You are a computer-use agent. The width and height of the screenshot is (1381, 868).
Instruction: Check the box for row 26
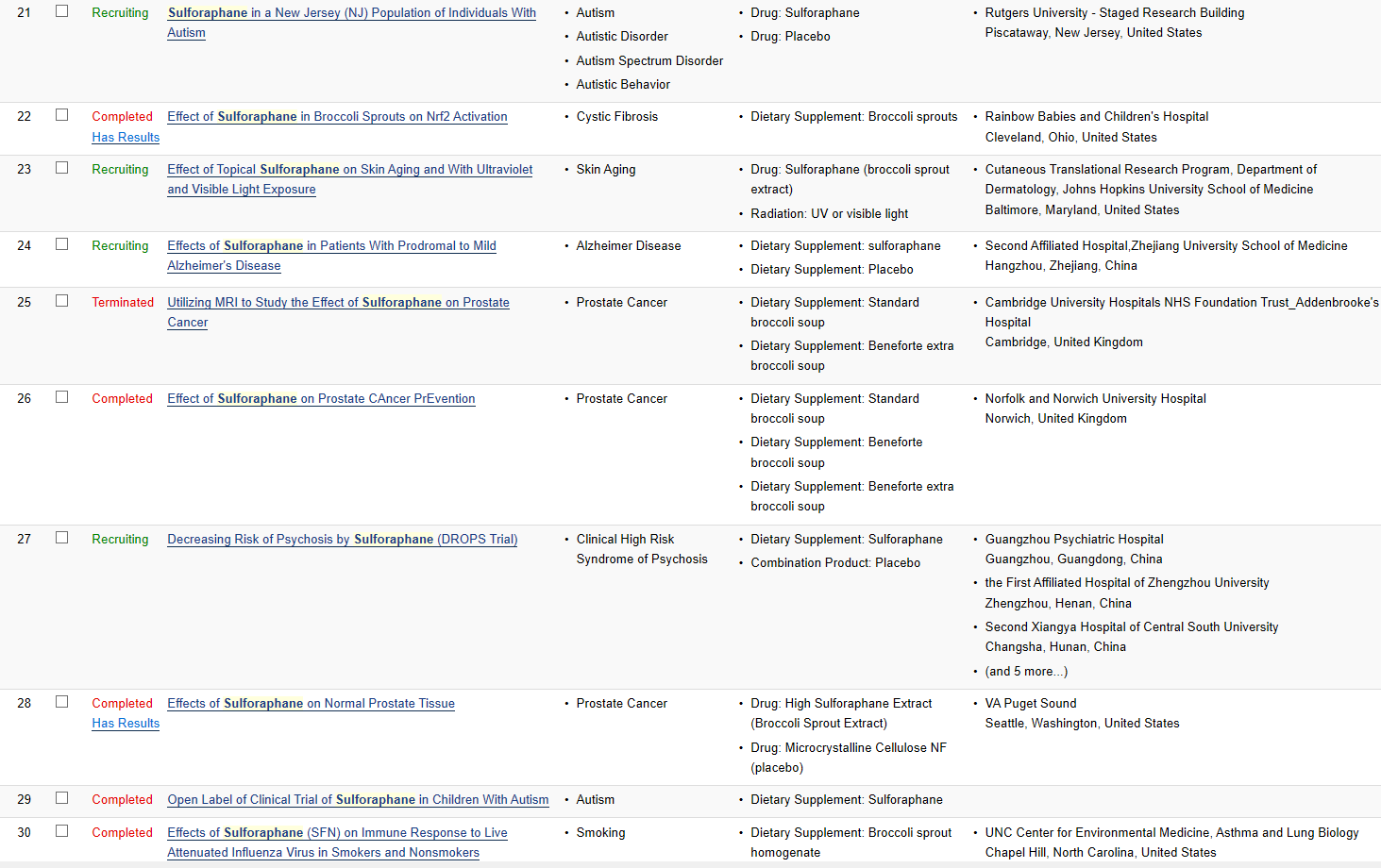pos(62,397)
